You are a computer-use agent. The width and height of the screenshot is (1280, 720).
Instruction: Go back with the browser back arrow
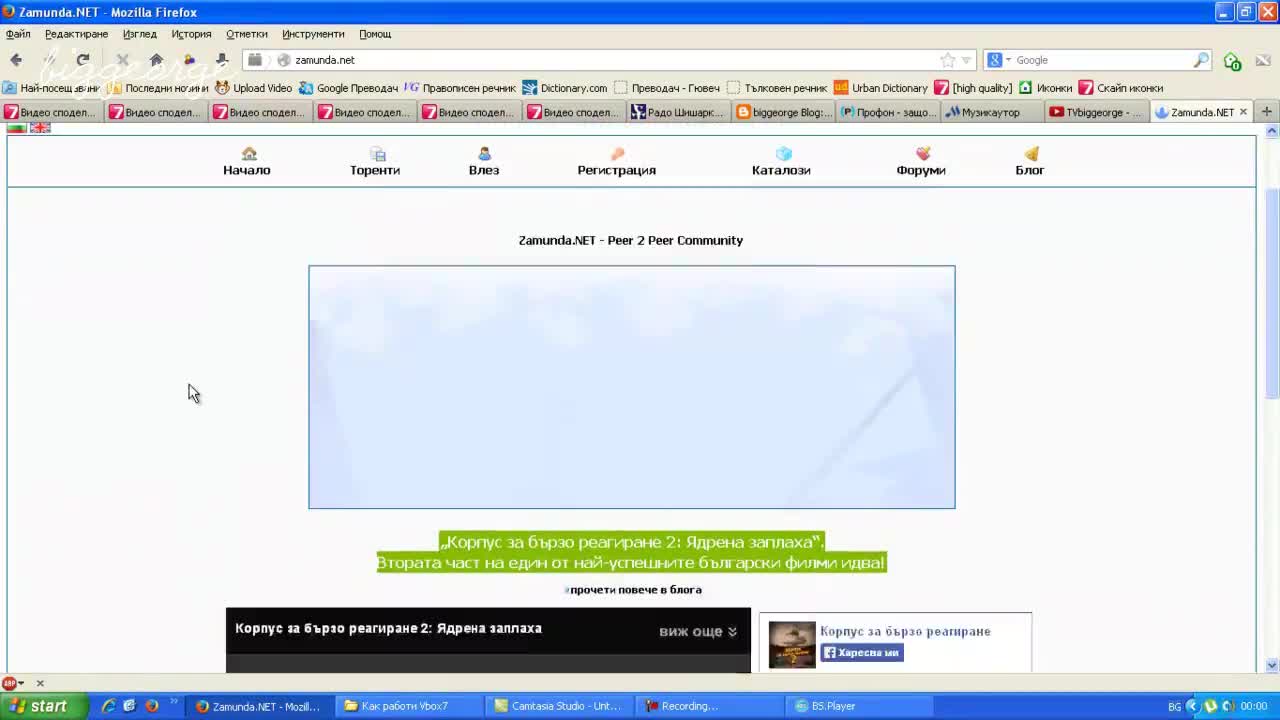click(x=16, y=60)
